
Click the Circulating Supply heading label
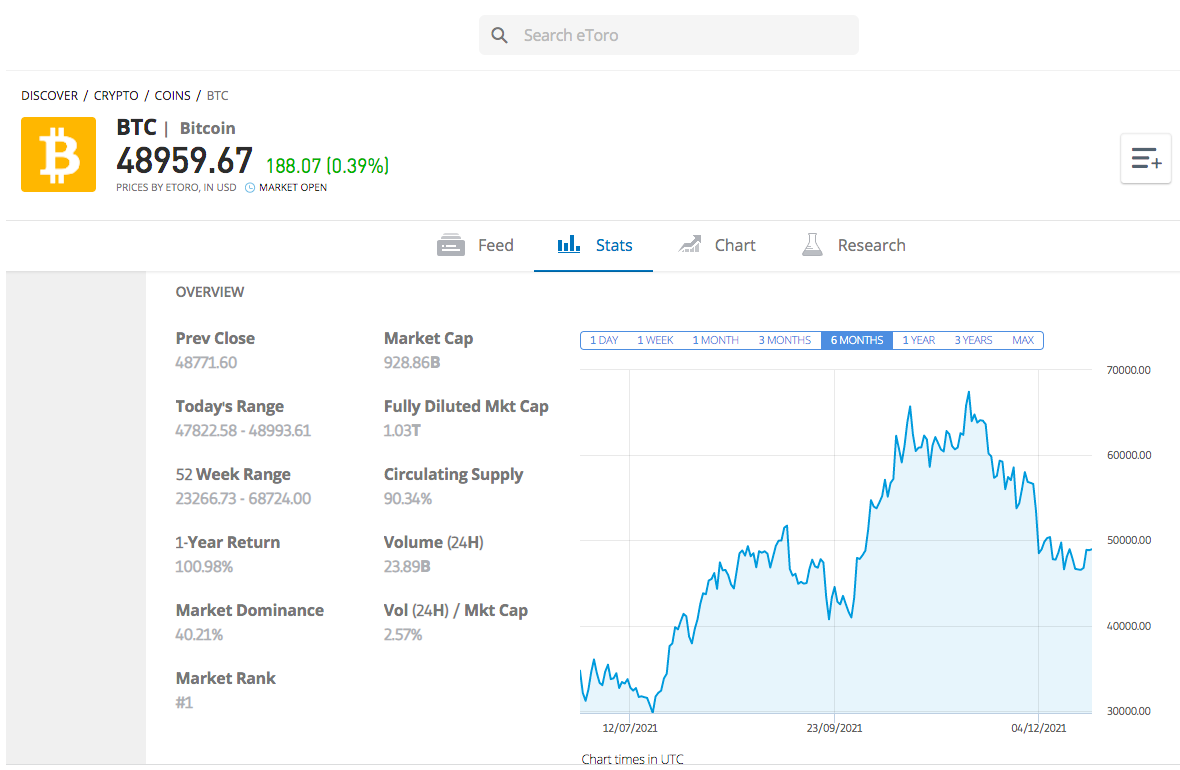pos(453,475)
